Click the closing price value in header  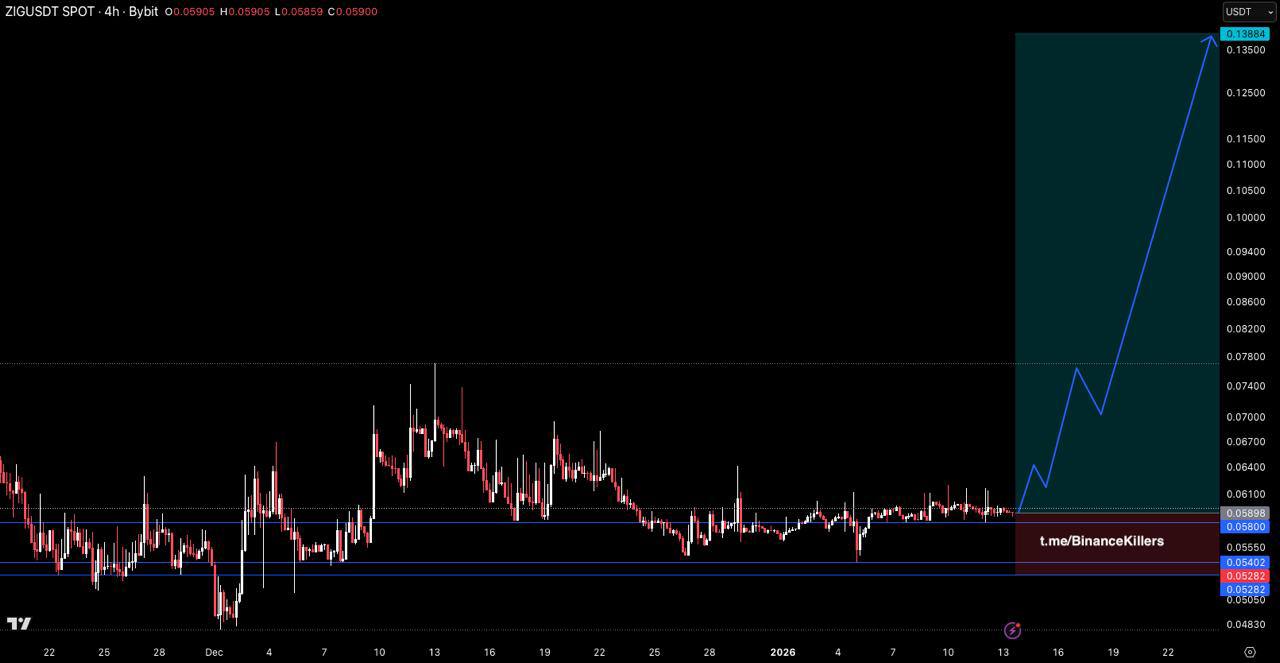(x=359, y=12)
